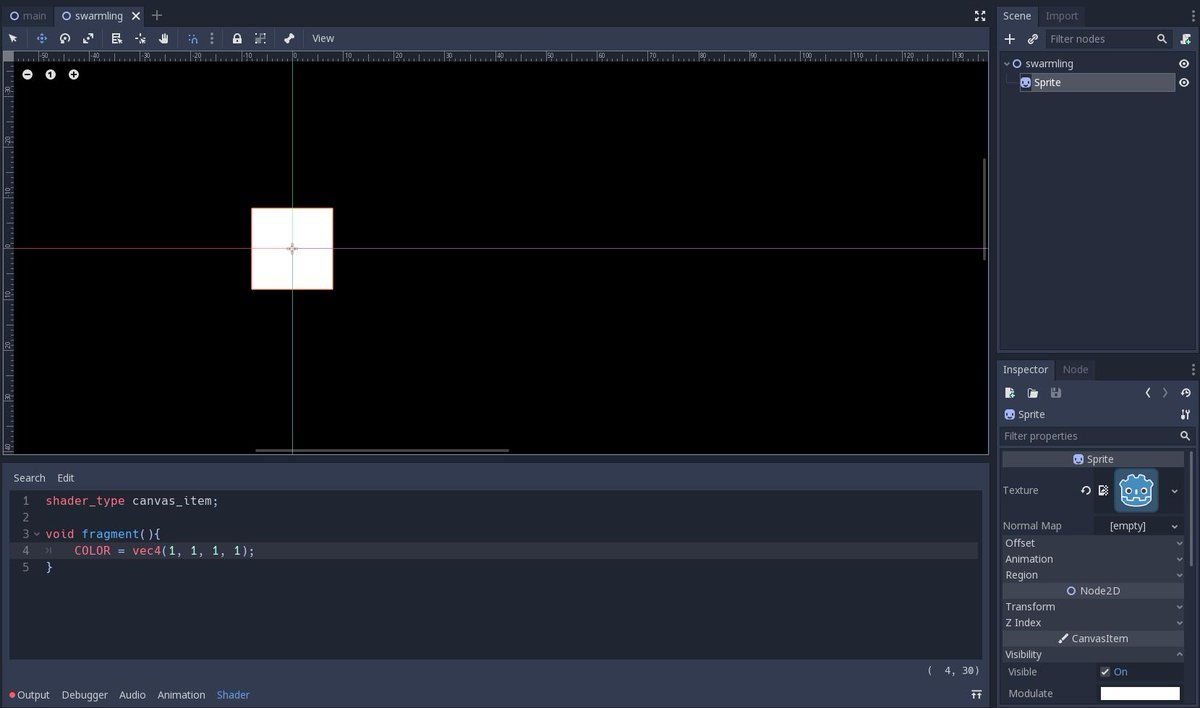The image size is (1200, 708).
Task: Expand the Z Index section
Action: click(1093, 623)
